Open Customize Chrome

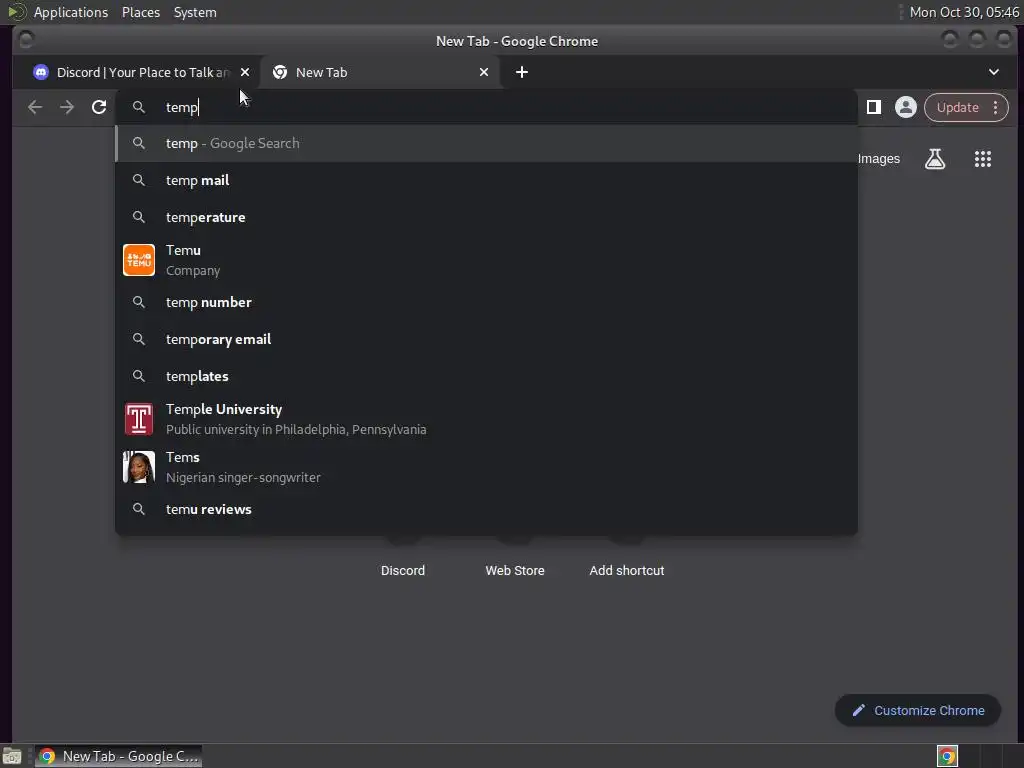[918, 711]
